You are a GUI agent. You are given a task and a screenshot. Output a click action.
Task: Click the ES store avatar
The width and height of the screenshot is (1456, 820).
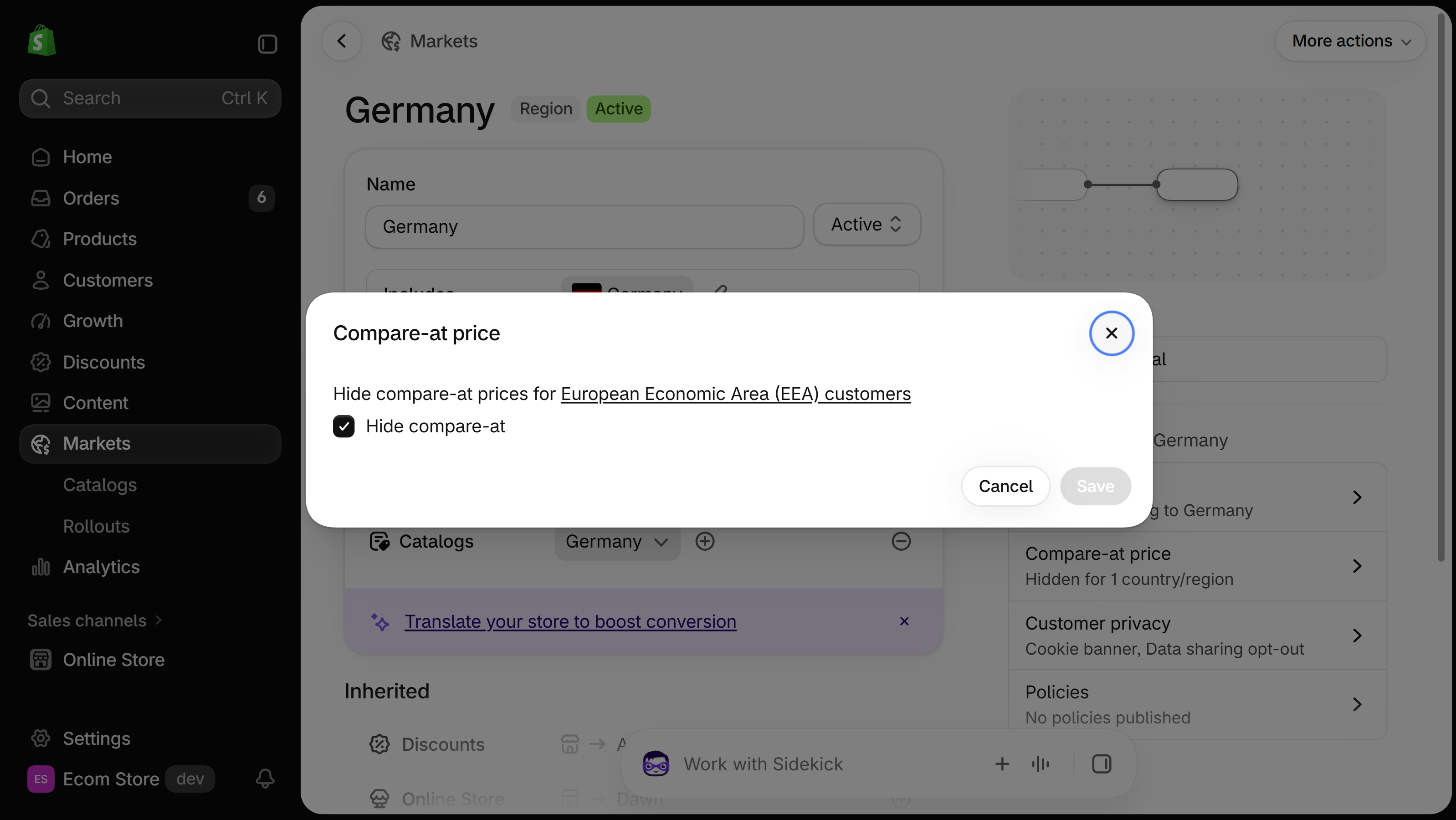point(41,779)
